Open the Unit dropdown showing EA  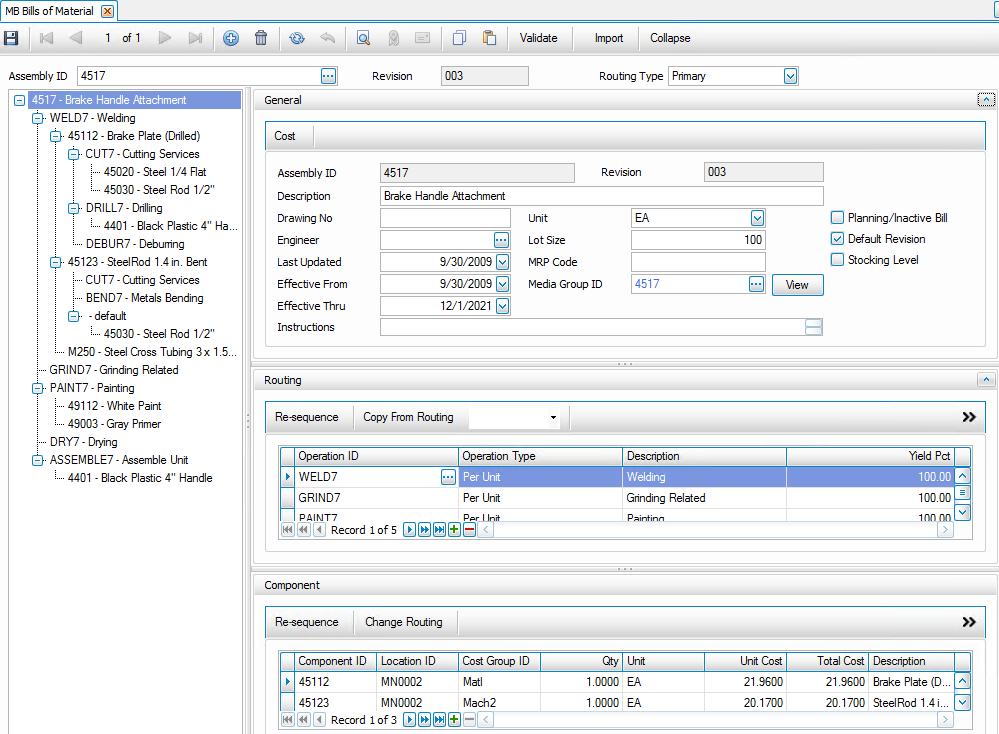coord(757,218)
